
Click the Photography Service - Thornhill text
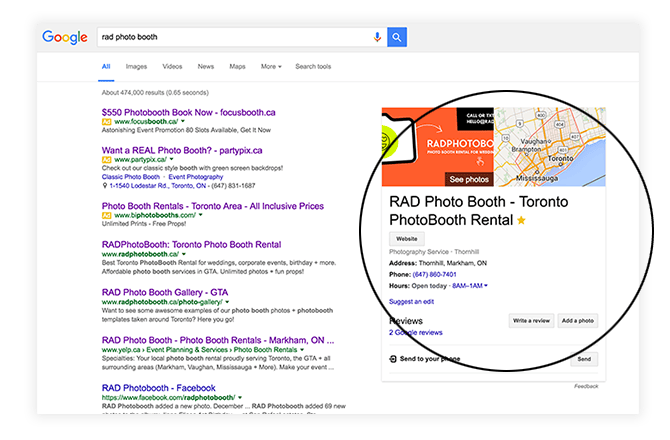point(434,252)
